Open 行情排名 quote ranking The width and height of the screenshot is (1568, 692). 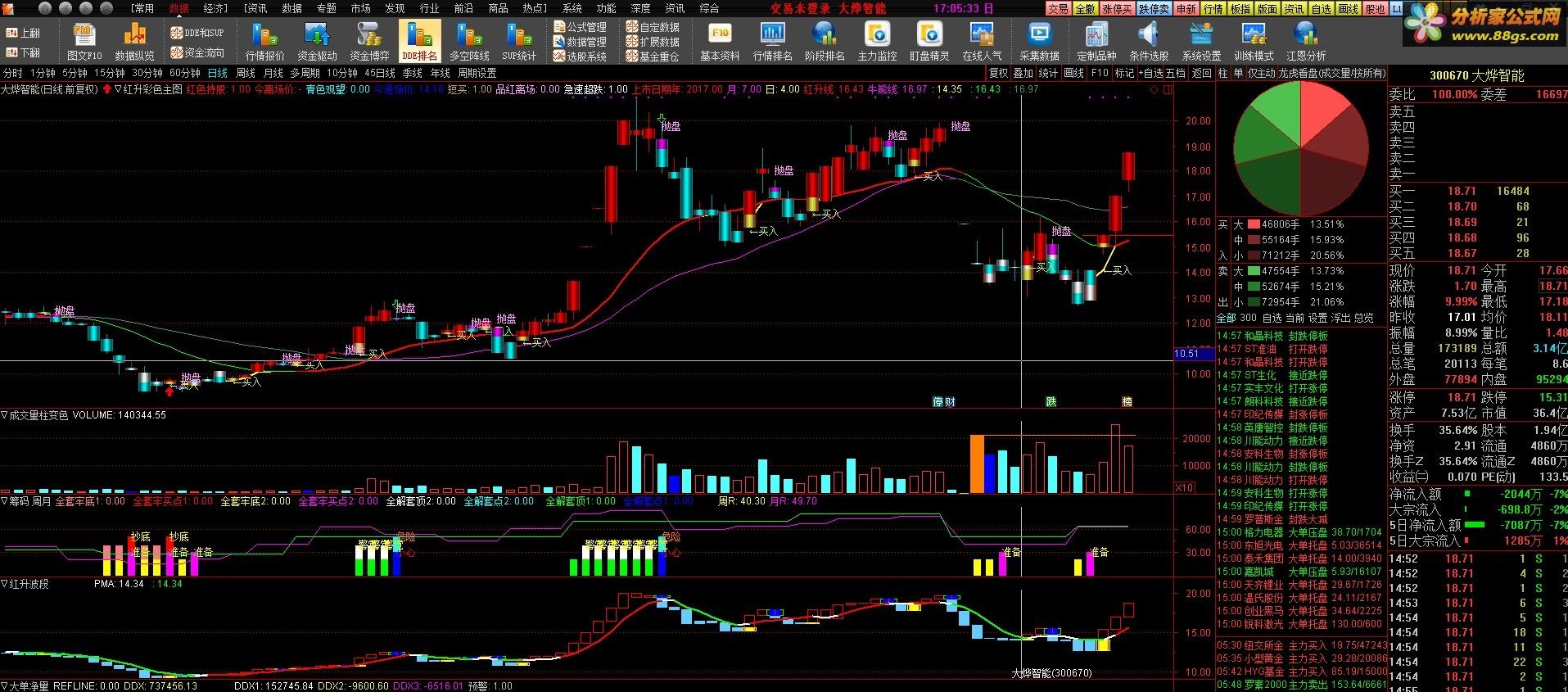(x=772, y=42)
